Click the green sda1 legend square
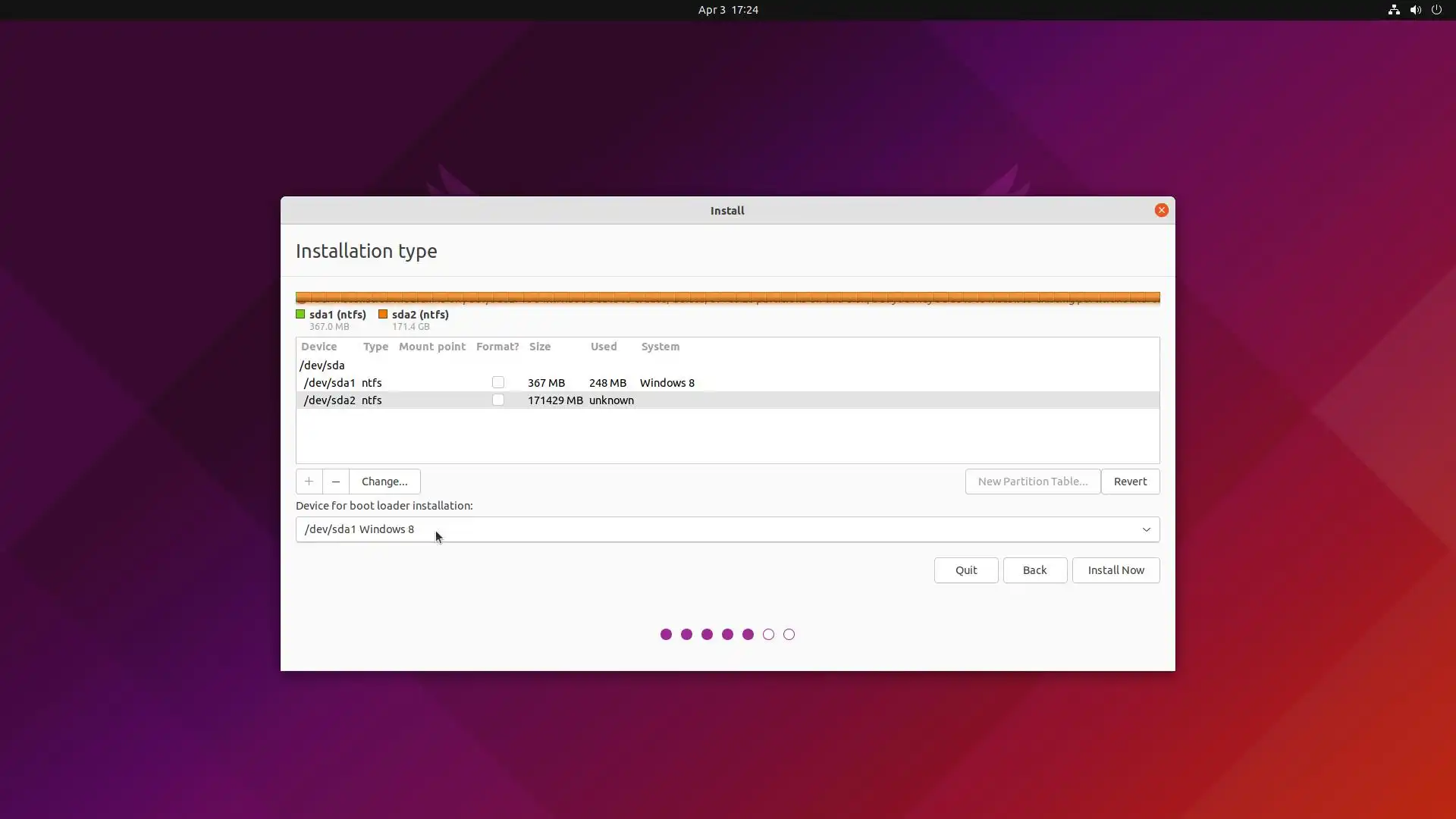This screenshot has width=1456, height=819. [300, 314]
